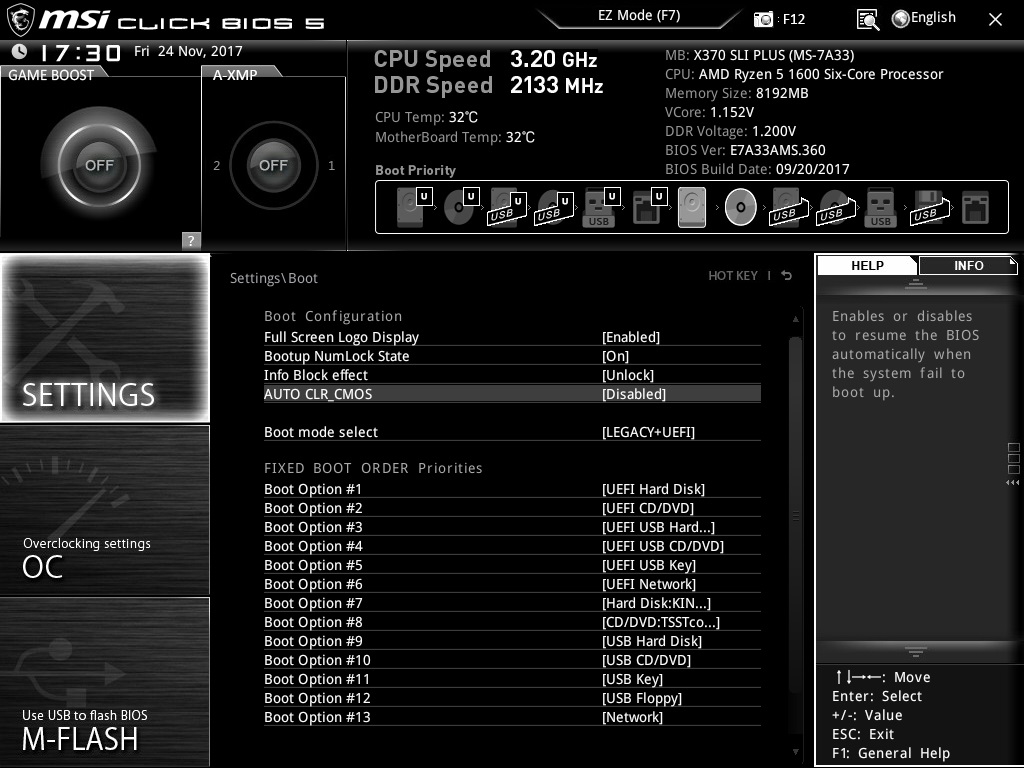1024x768 pixels.
Task: Click the legacy network boot priority icon
Action: coord(976,208)
